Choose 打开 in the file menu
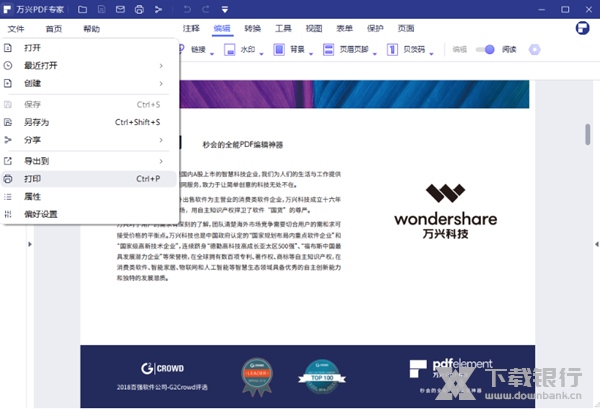 coord(89,48)
